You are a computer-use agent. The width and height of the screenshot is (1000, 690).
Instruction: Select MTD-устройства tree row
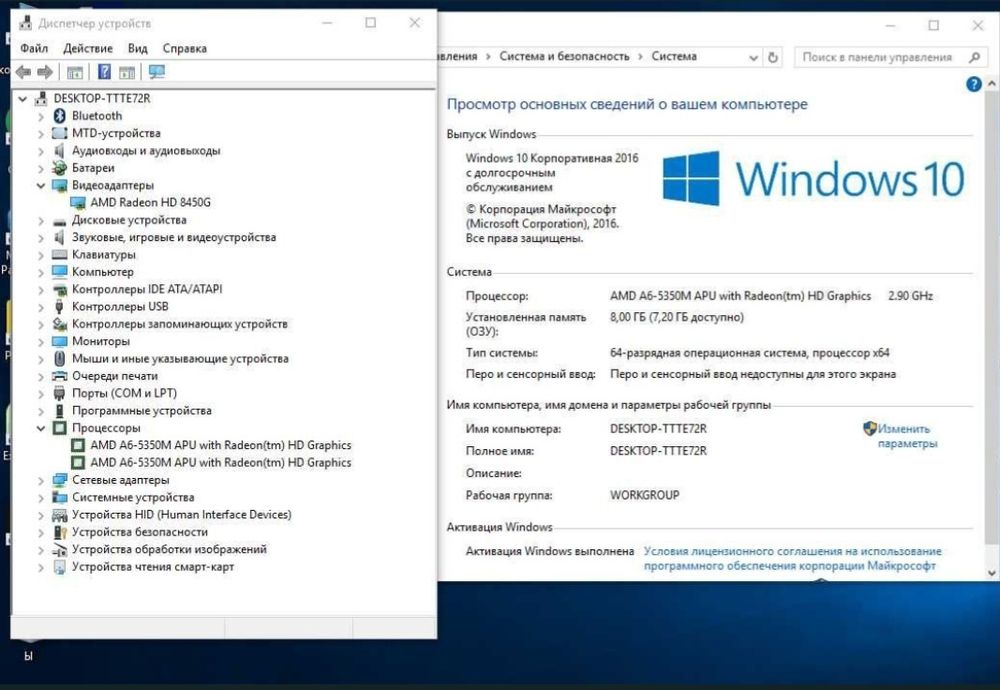coord(116,133)
